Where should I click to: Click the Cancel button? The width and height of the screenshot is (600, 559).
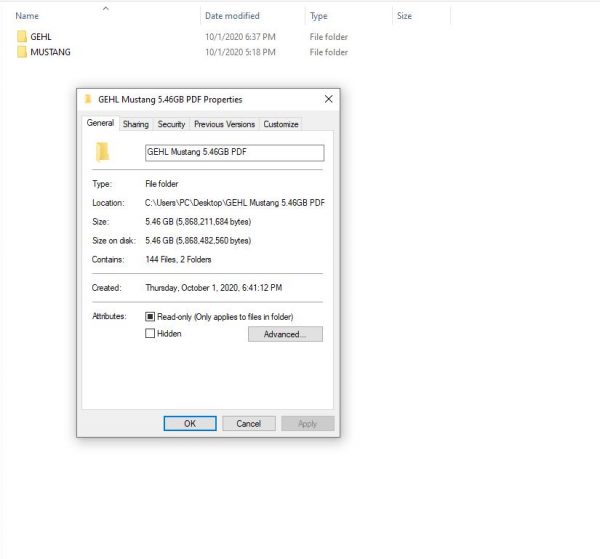[249, 424]
